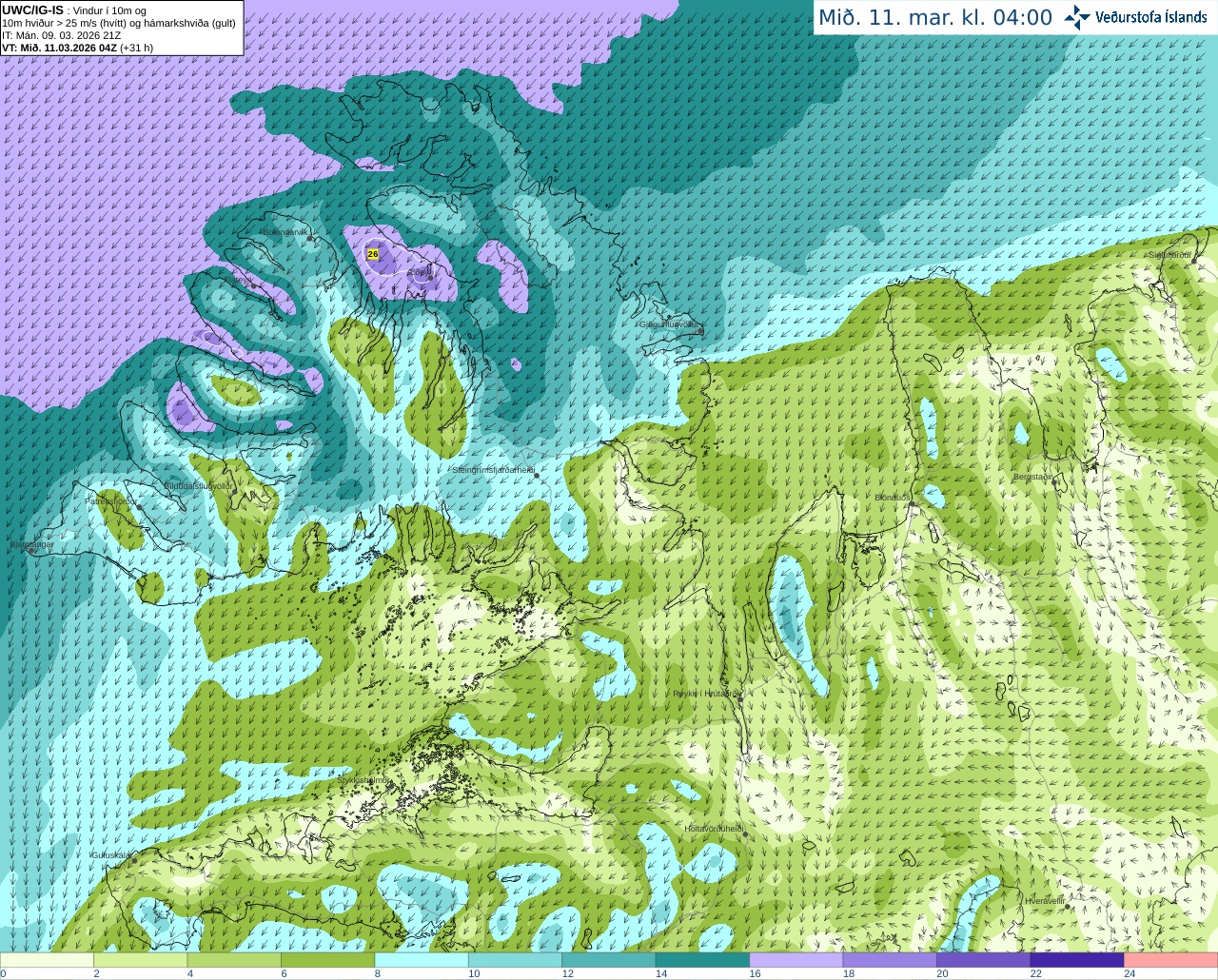Click the Bíldudalsflugvöllur station label

tap(198, 485)
